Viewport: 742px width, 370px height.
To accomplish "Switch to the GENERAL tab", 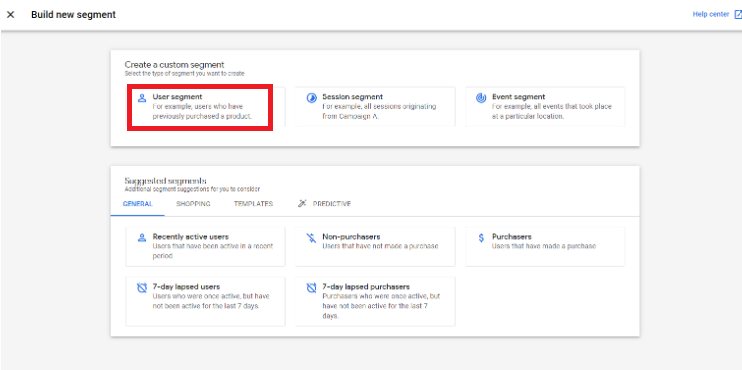I will pos(138,204).
